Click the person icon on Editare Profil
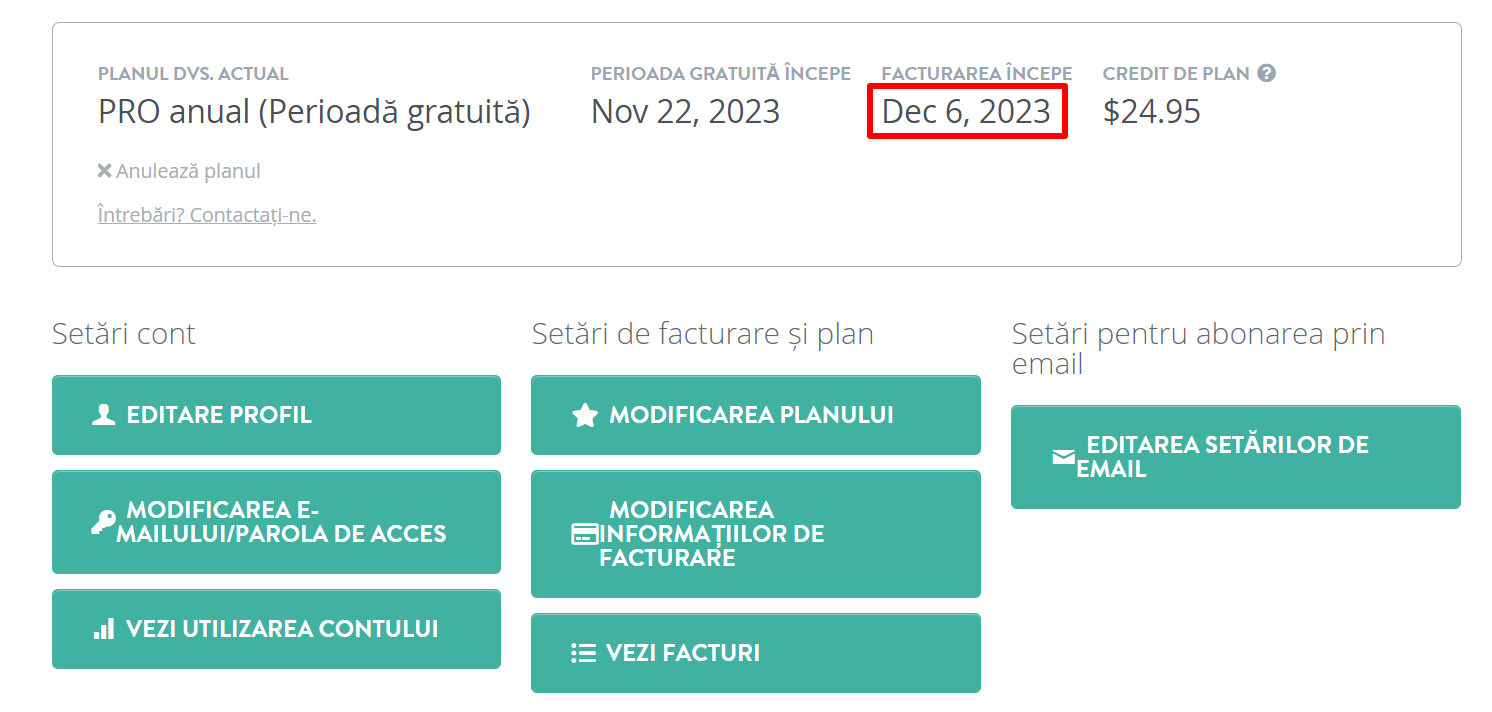This screenshot has width=1492, height=712. (104, 415)
